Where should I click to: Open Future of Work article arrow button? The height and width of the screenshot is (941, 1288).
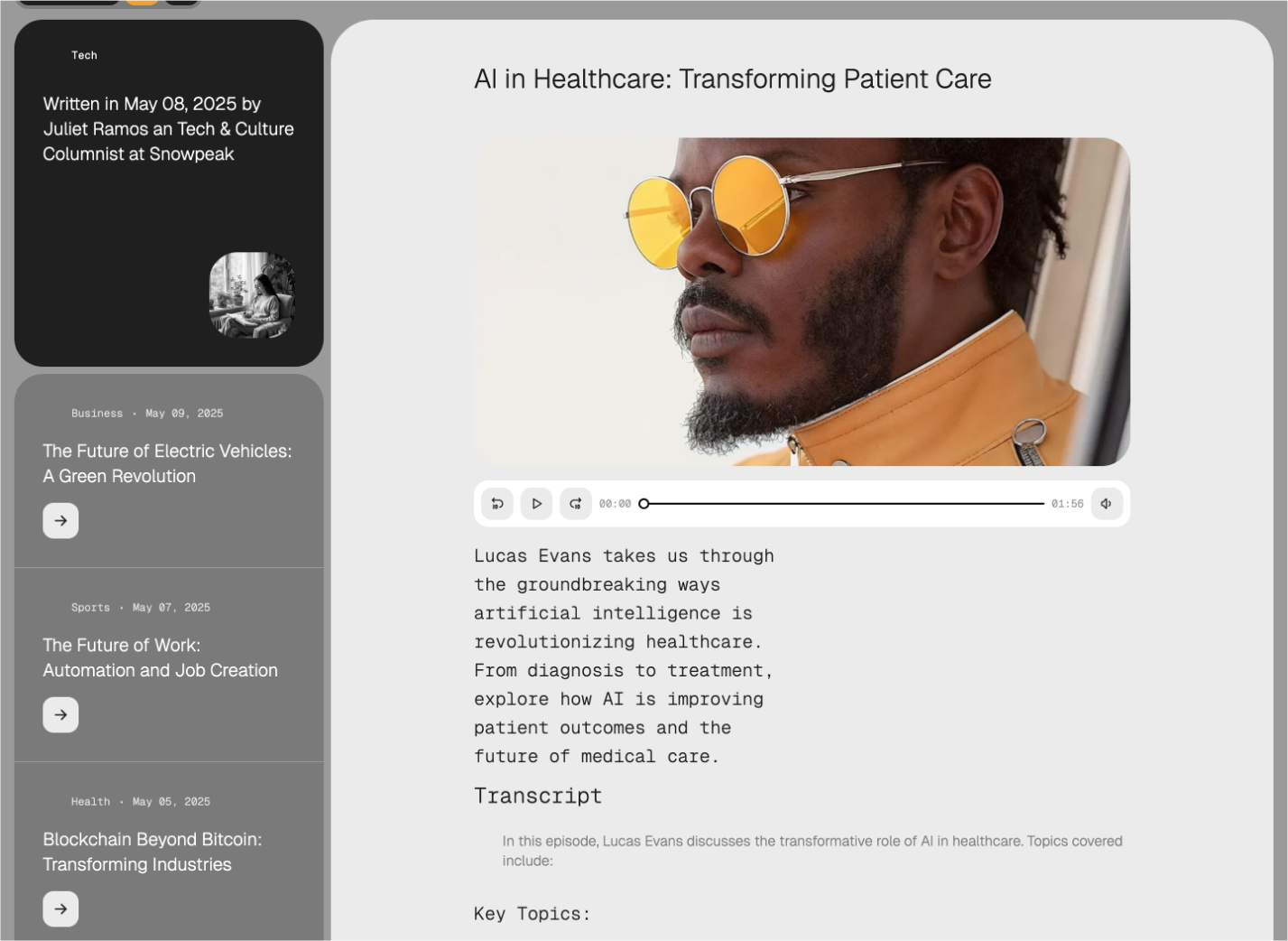coord(60,715)
